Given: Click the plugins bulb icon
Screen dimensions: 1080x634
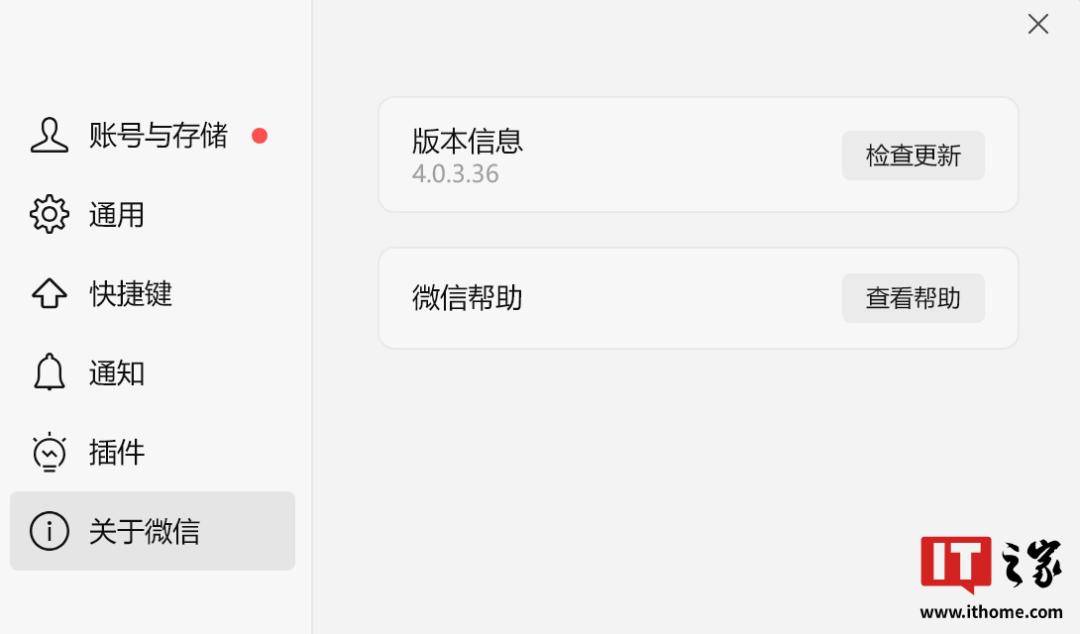Looking at the screenshot, I should pos(49,452).
